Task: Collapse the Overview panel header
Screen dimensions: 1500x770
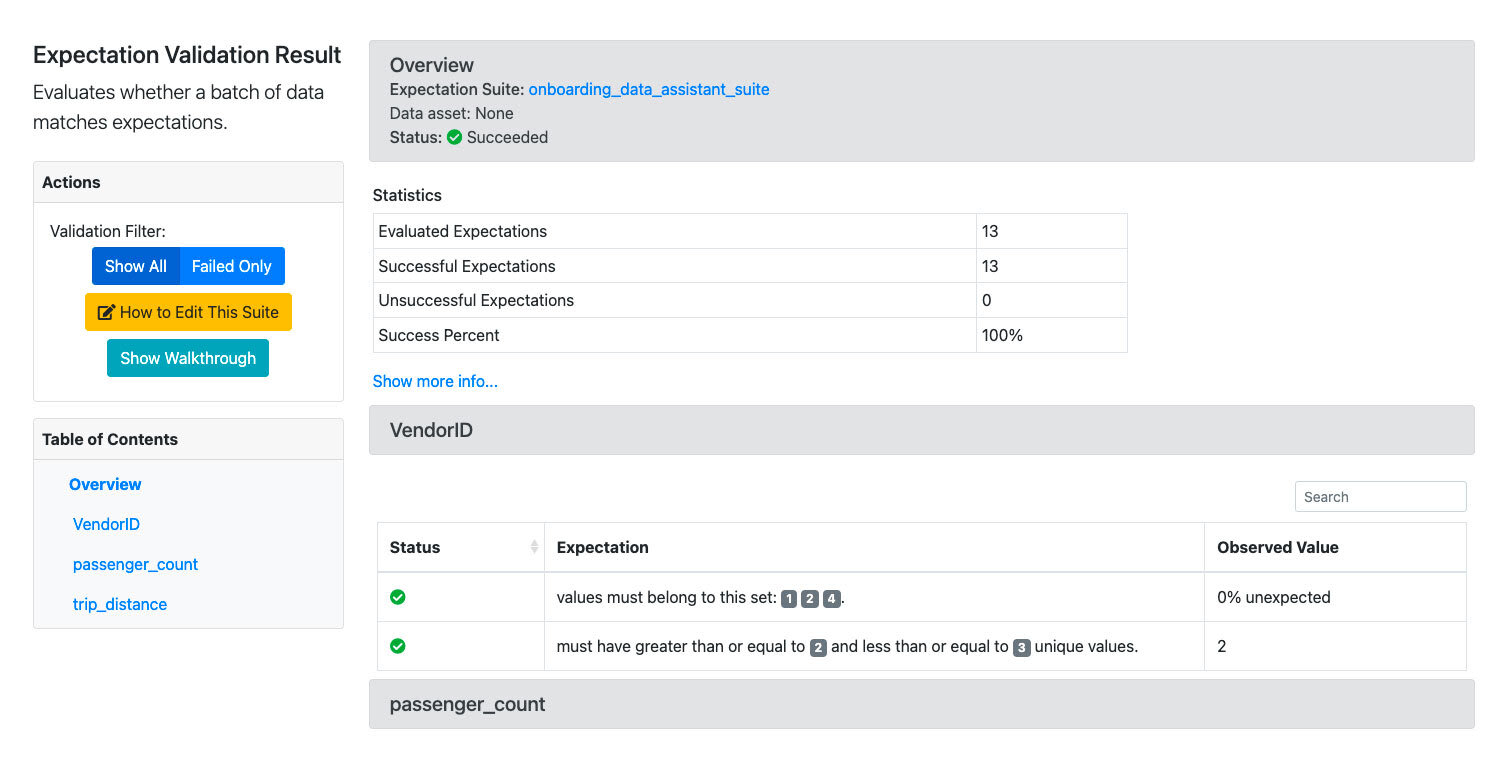Action: pos(921,65)
